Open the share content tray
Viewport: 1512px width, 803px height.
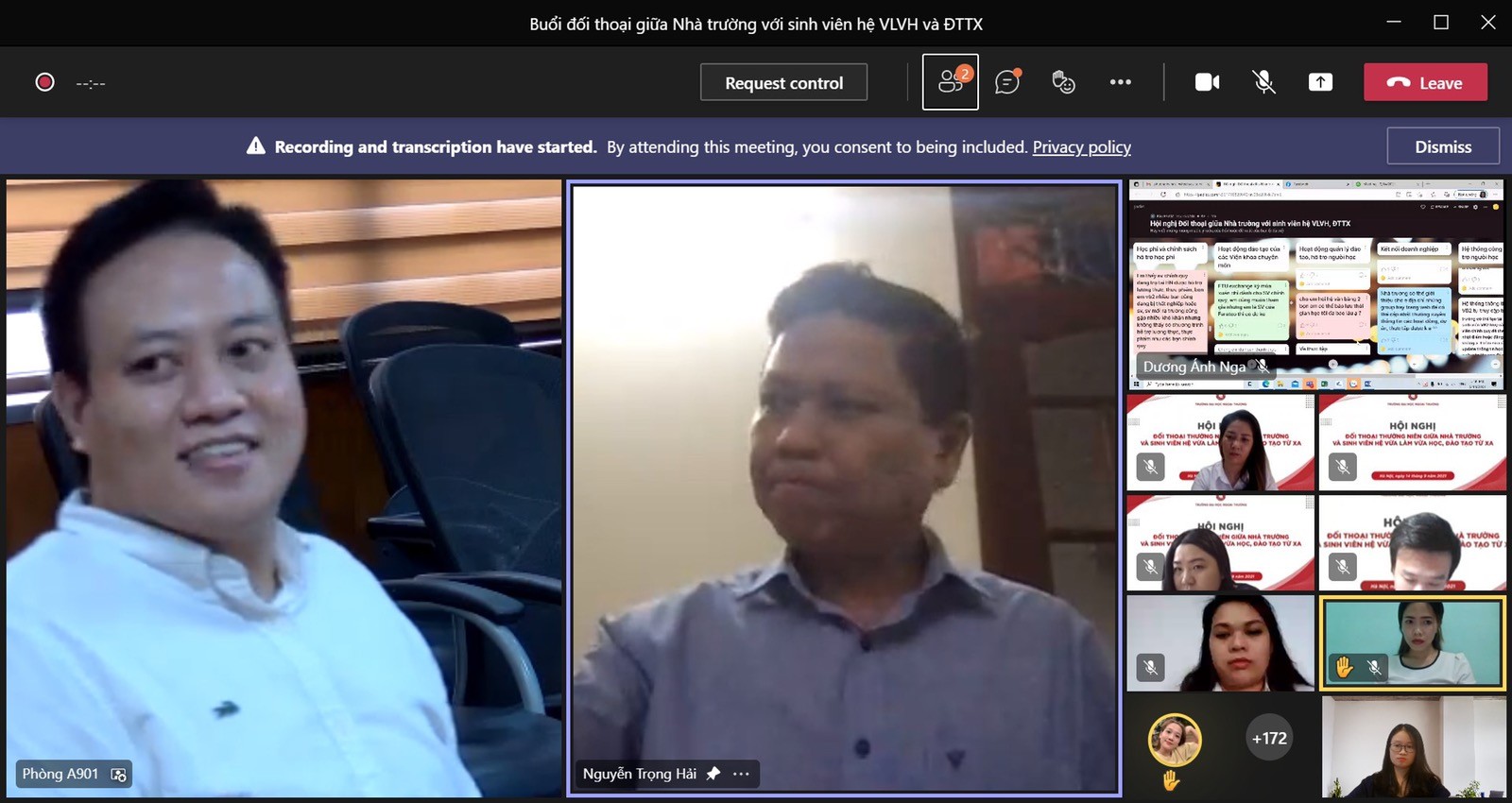coord(1320,82)
